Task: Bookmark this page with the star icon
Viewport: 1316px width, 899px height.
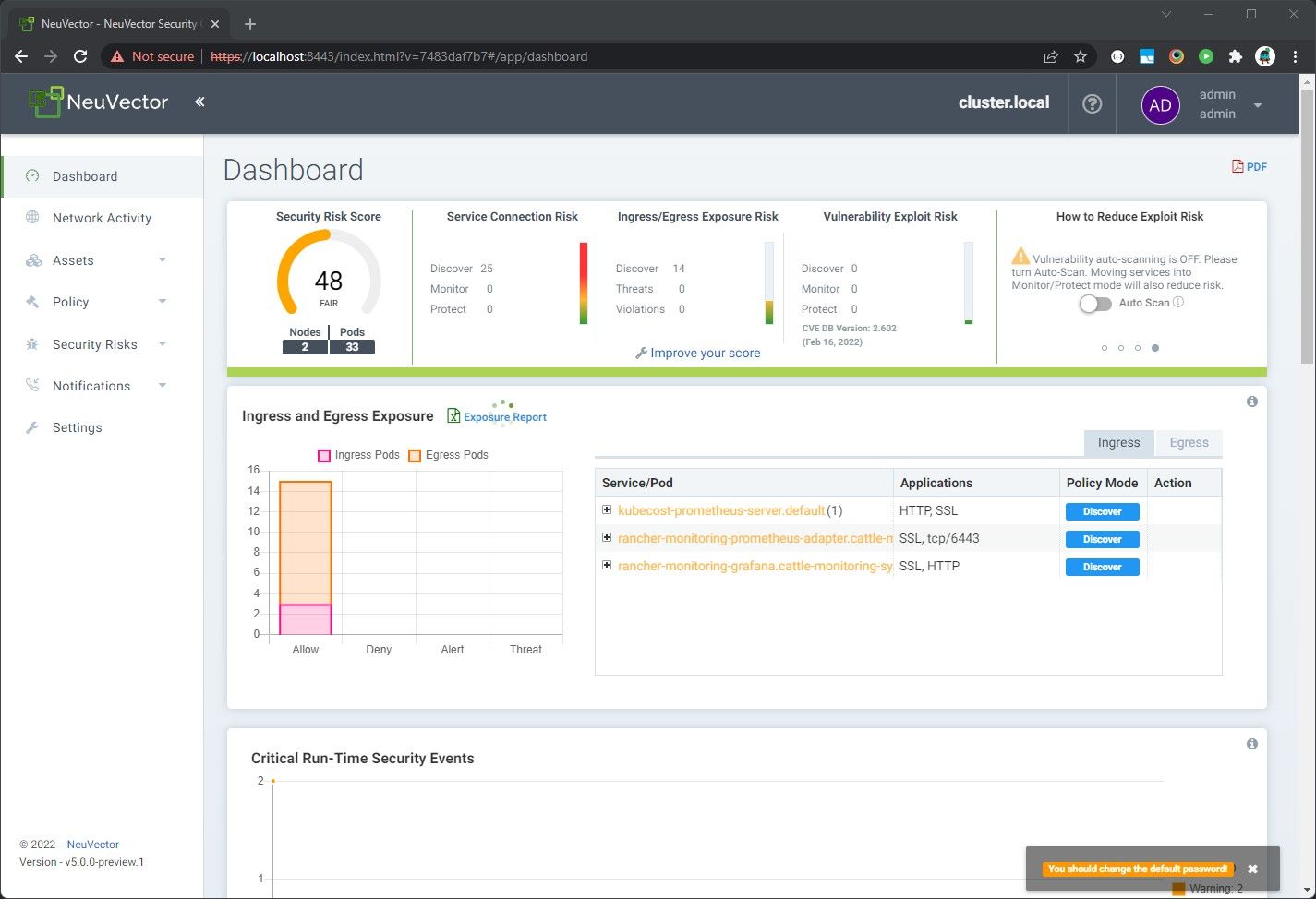Action: (x=1081, y=56)
